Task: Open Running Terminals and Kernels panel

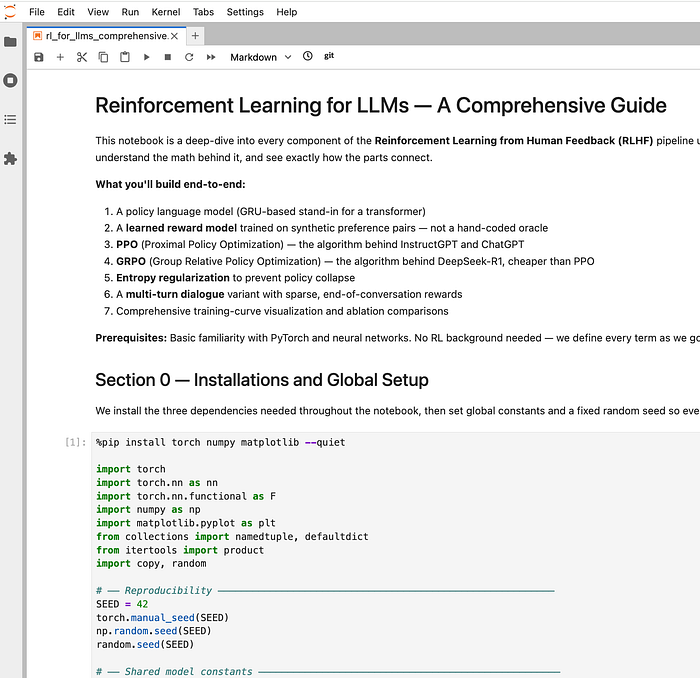Action: (10, 81)
